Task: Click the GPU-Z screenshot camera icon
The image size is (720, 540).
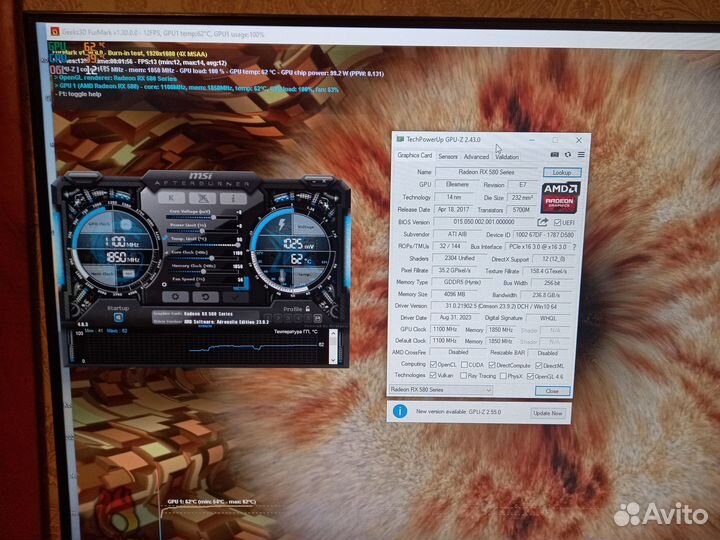Action: click(555, 155)
